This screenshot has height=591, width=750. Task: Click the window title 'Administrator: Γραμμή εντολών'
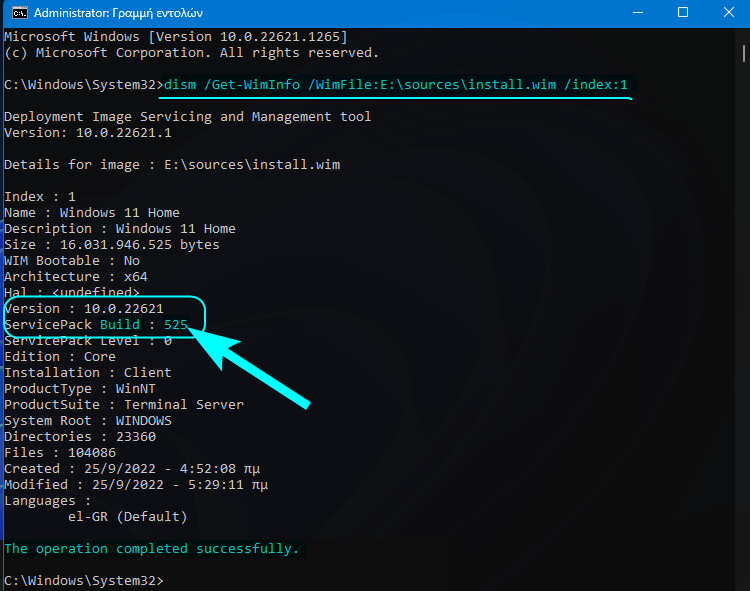118,13
